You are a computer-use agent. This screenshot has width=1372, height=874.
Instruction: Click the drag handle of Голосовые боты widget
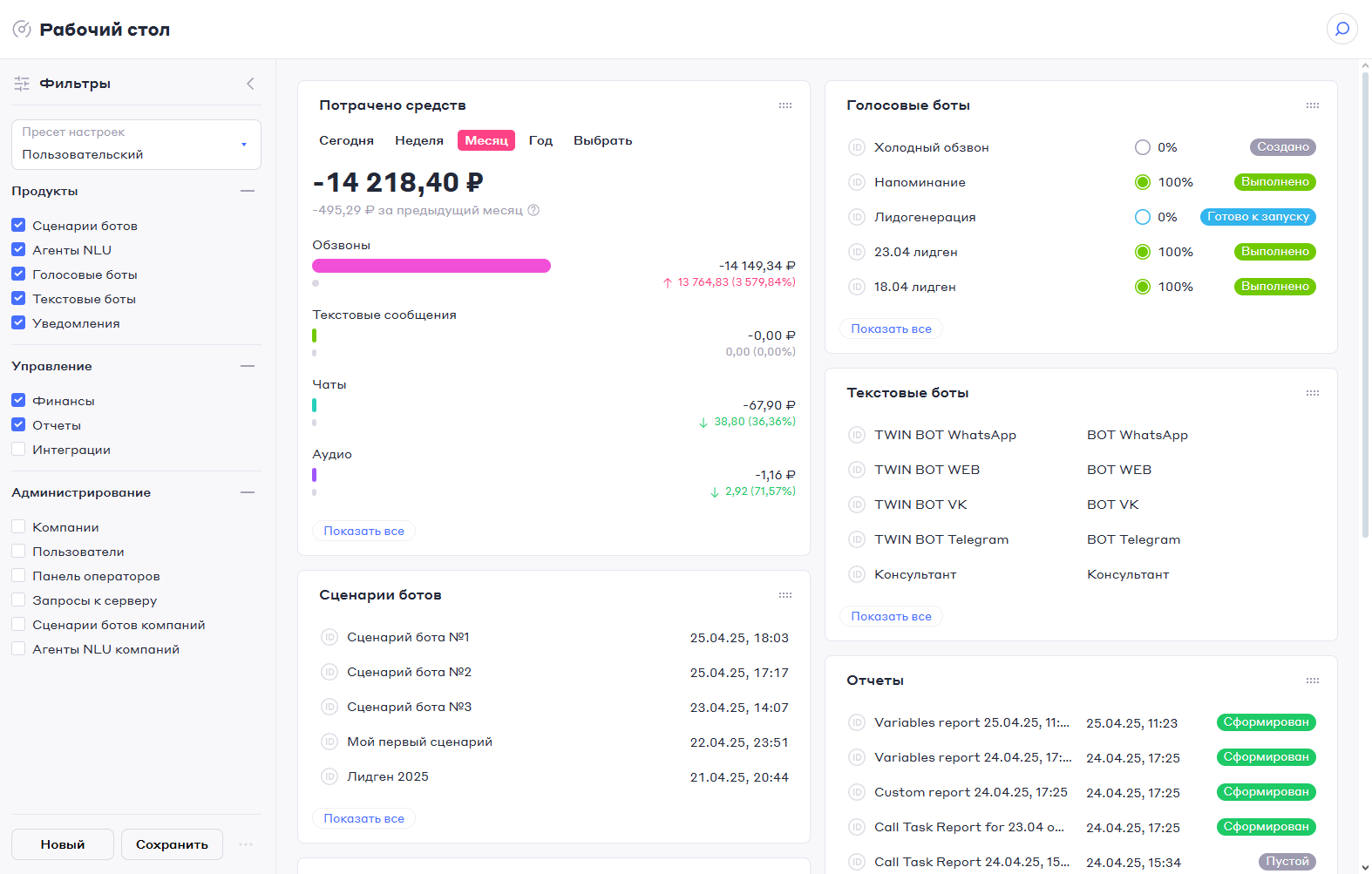click(1312, 105)
